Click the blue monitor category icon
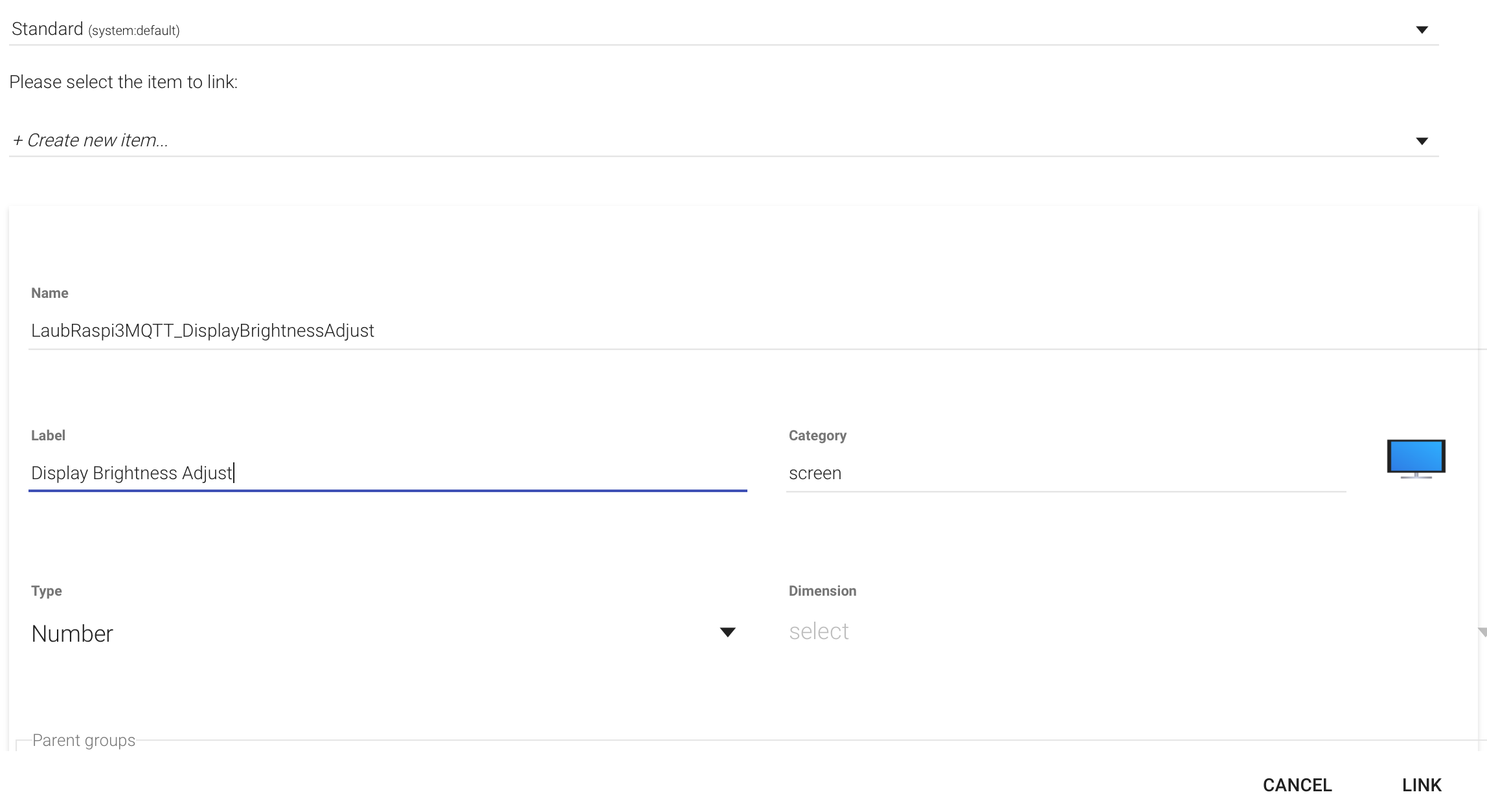1487x812 pixels. click(1416, 458)
